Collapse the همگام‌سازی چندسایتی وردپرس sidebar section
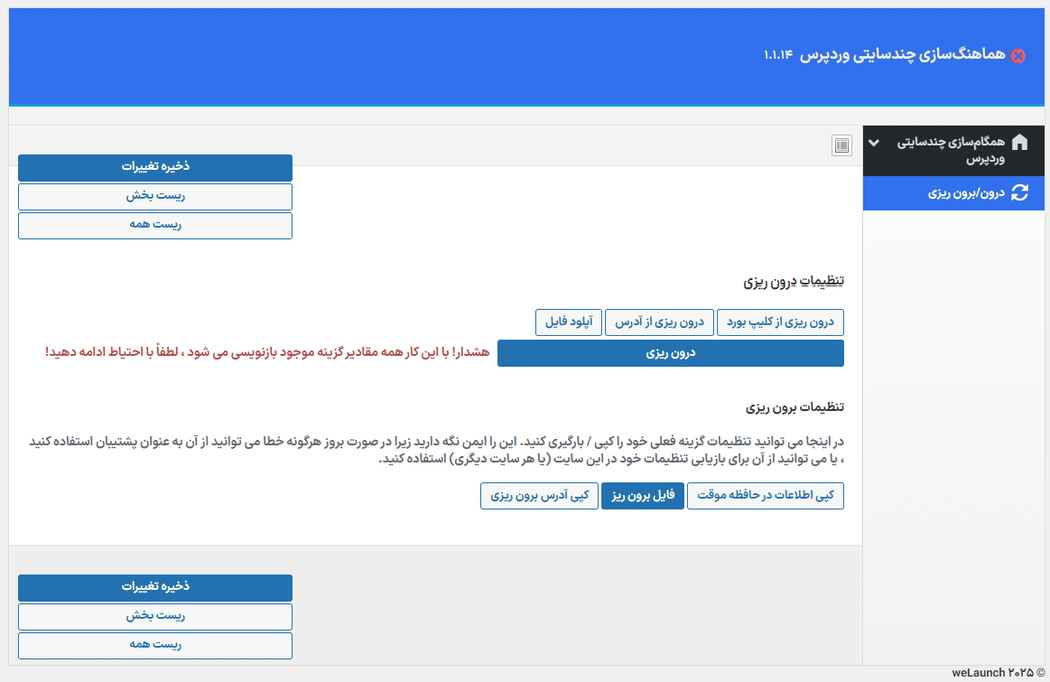The width and height of the screenshot is (1050, 682). pyautogui.click(x=872, y=142)
